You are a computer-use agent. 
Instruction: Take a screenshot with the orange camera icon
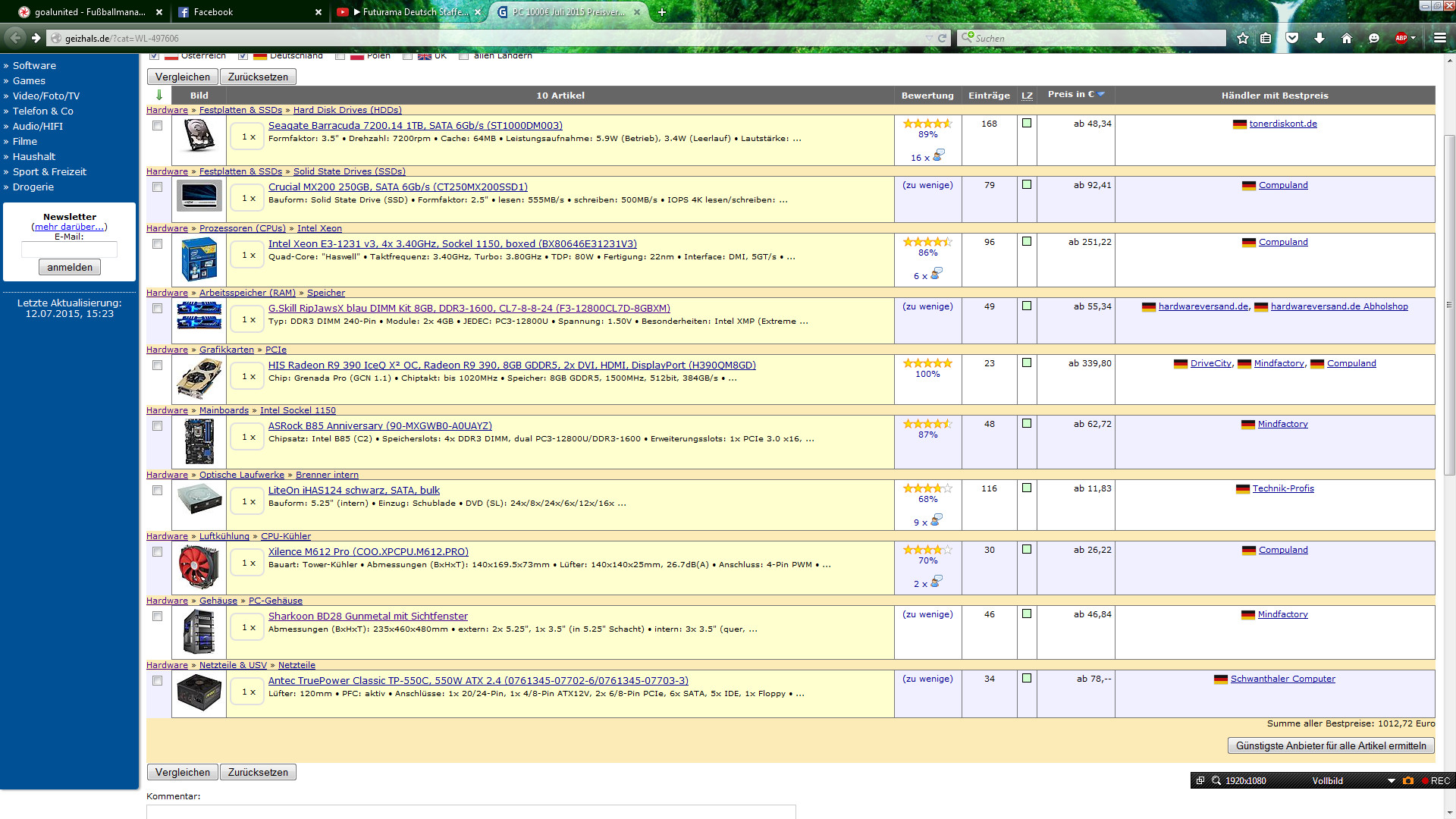tap(1408, 780)
